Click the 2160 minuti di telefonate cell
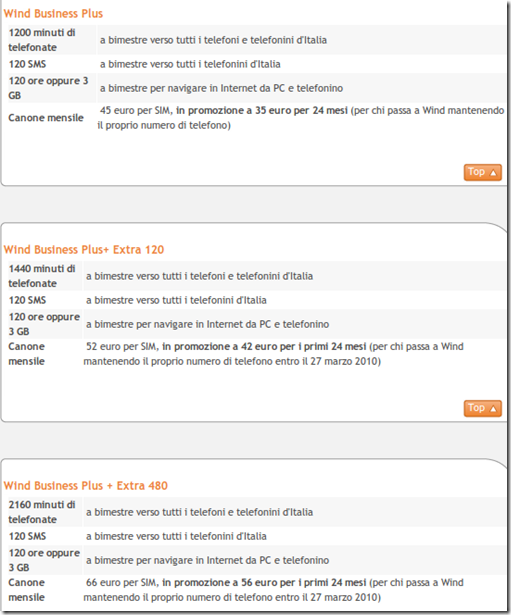Viewport: 511px width, 615px height. [45, 512]
